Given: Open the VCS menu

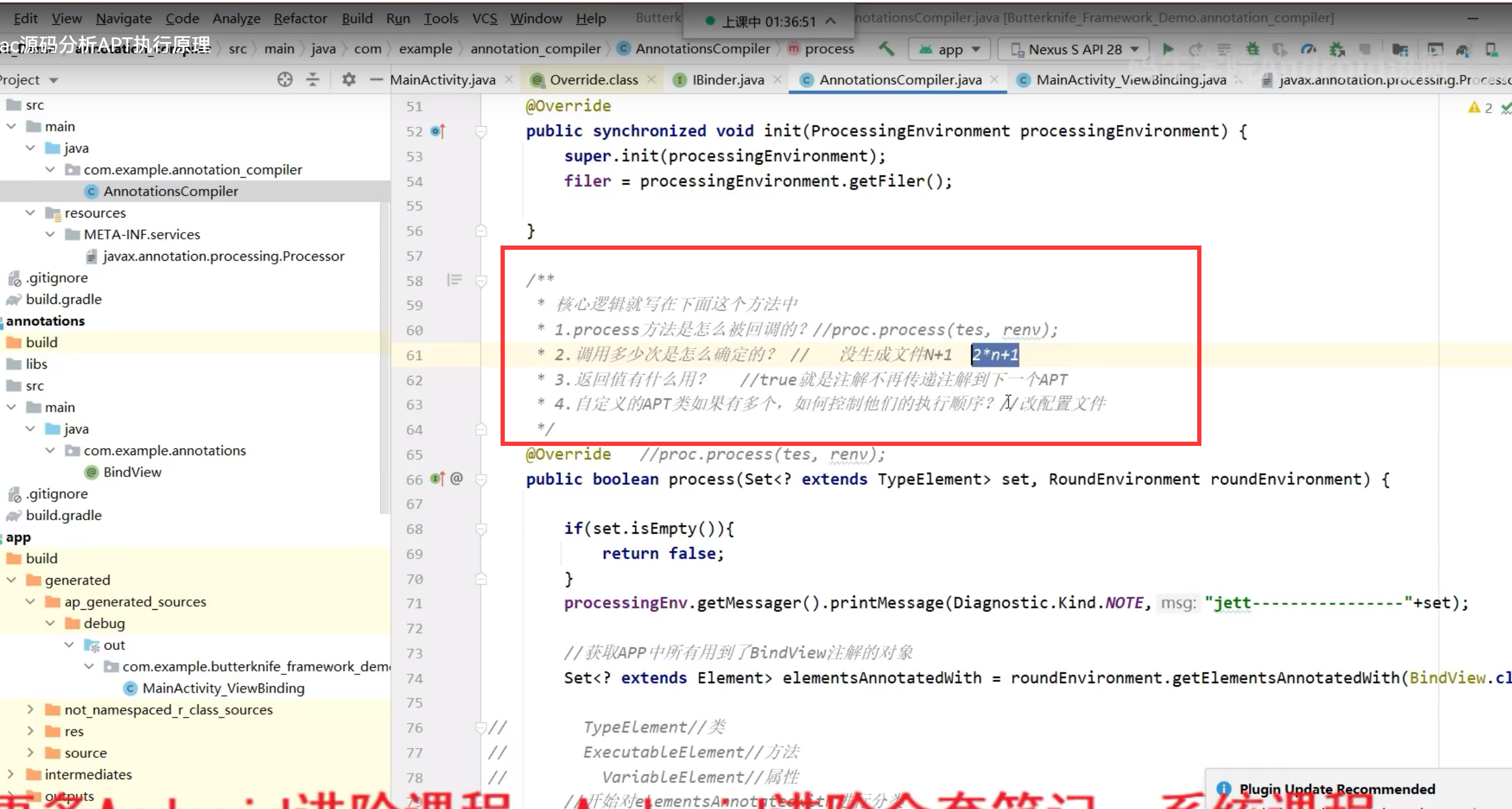Looking at the screenshot, I should 485,18.
